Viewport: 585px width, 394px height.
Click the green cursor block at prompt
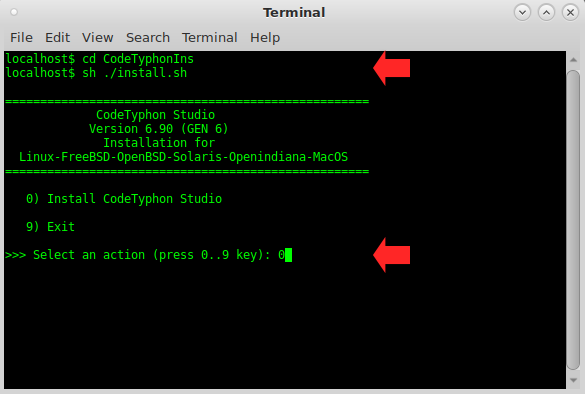(288, 255)
